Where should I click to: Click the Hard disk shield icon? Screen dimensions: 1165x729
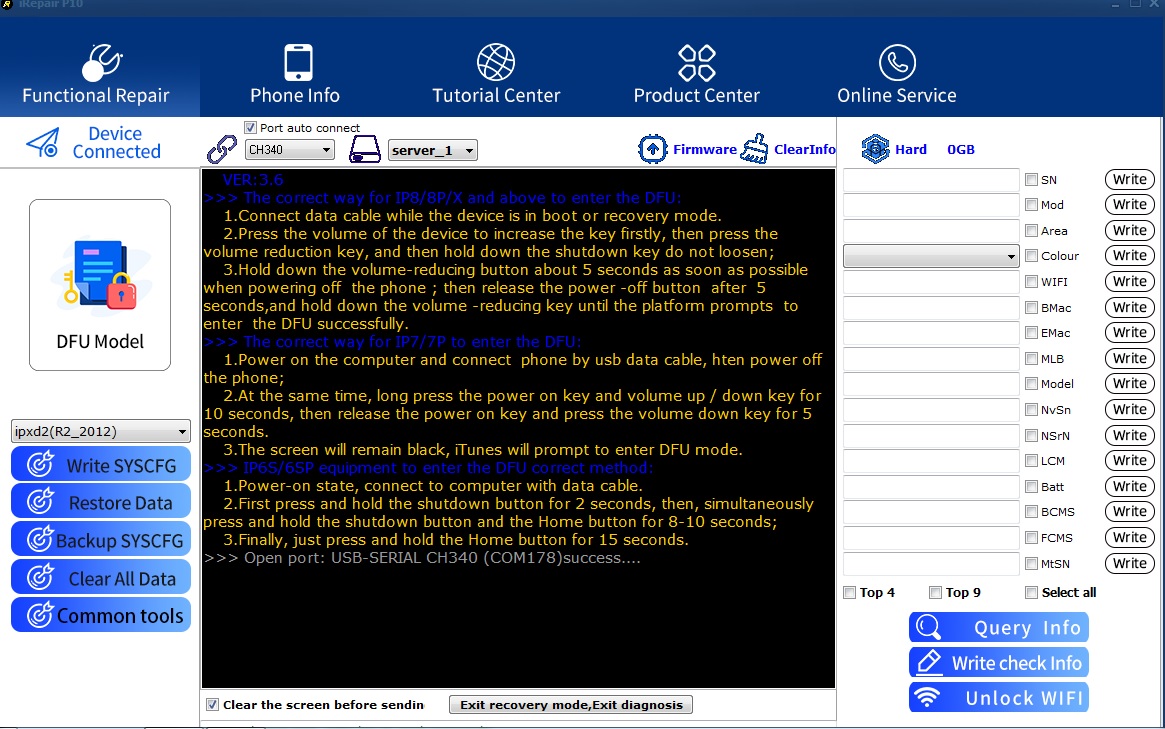tap(875, 149)
